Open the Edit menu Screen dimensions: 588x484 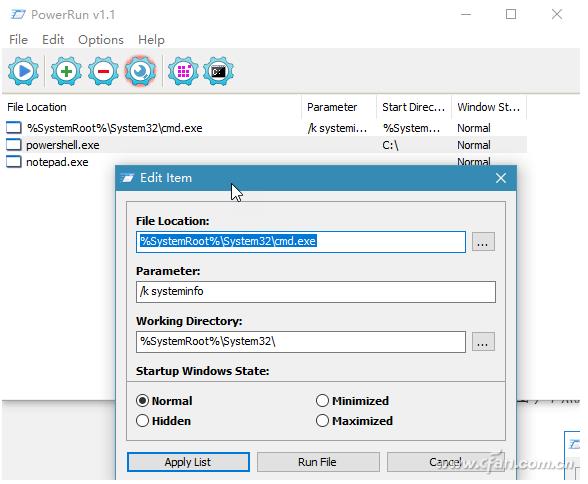click(x=53, y=39)
